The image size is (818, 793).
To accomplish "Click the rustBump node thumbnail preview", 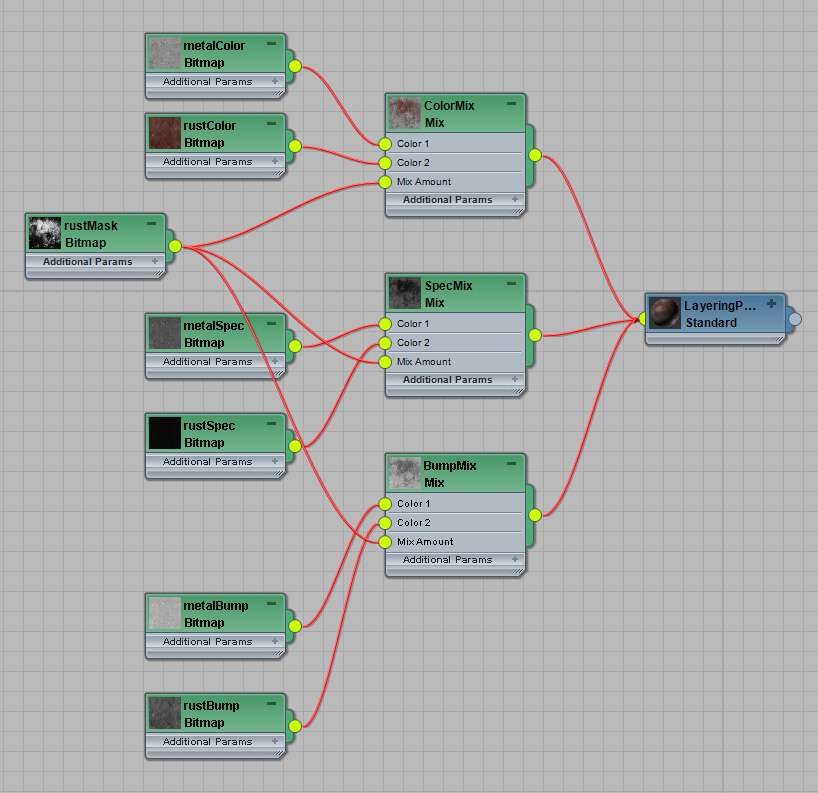I will click(165, 714).
